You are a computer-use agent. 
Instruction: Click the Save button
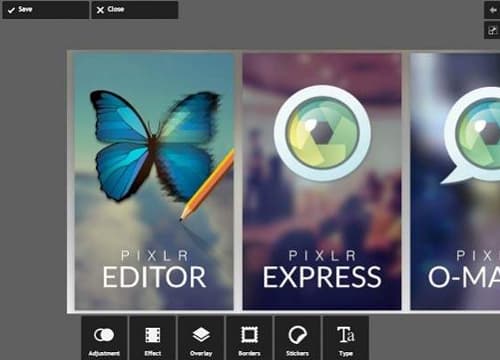tap(46, 10)
